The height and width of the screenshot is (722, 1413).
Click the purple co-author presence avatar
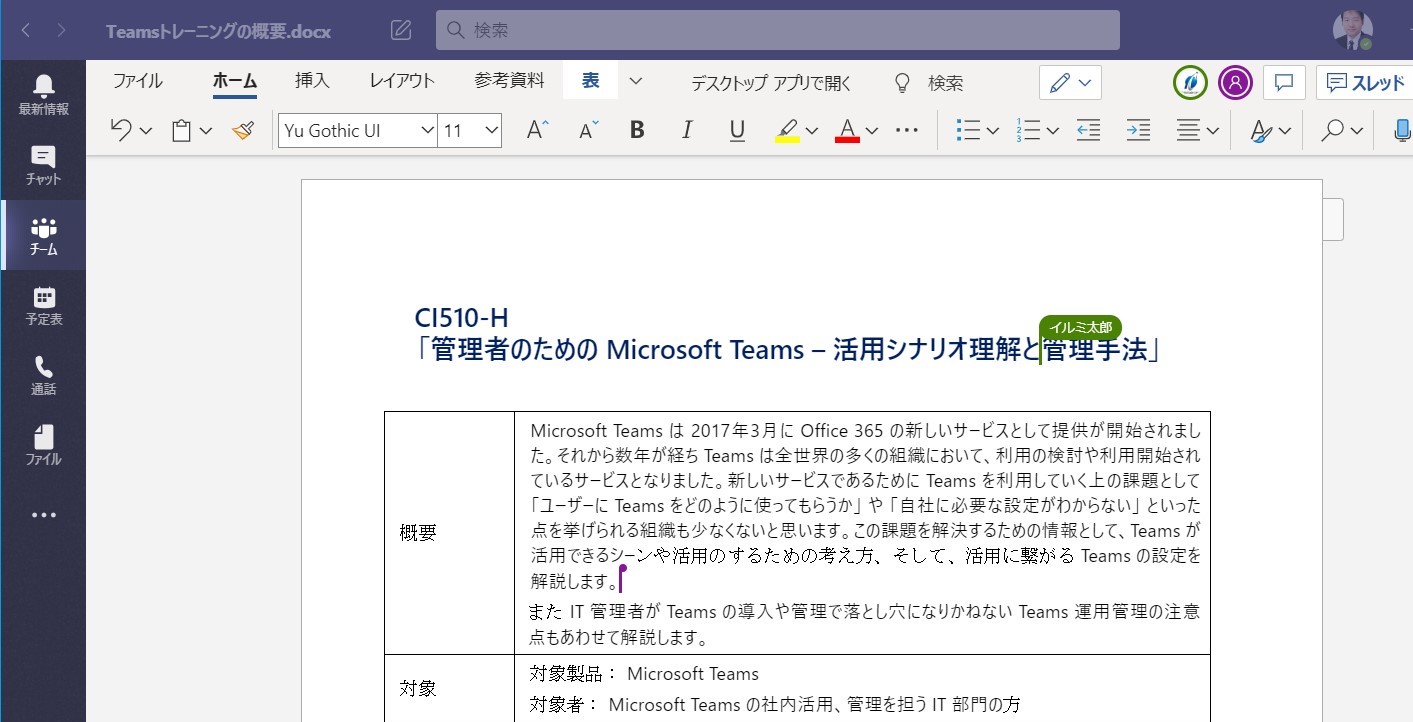click(1235, 83)
